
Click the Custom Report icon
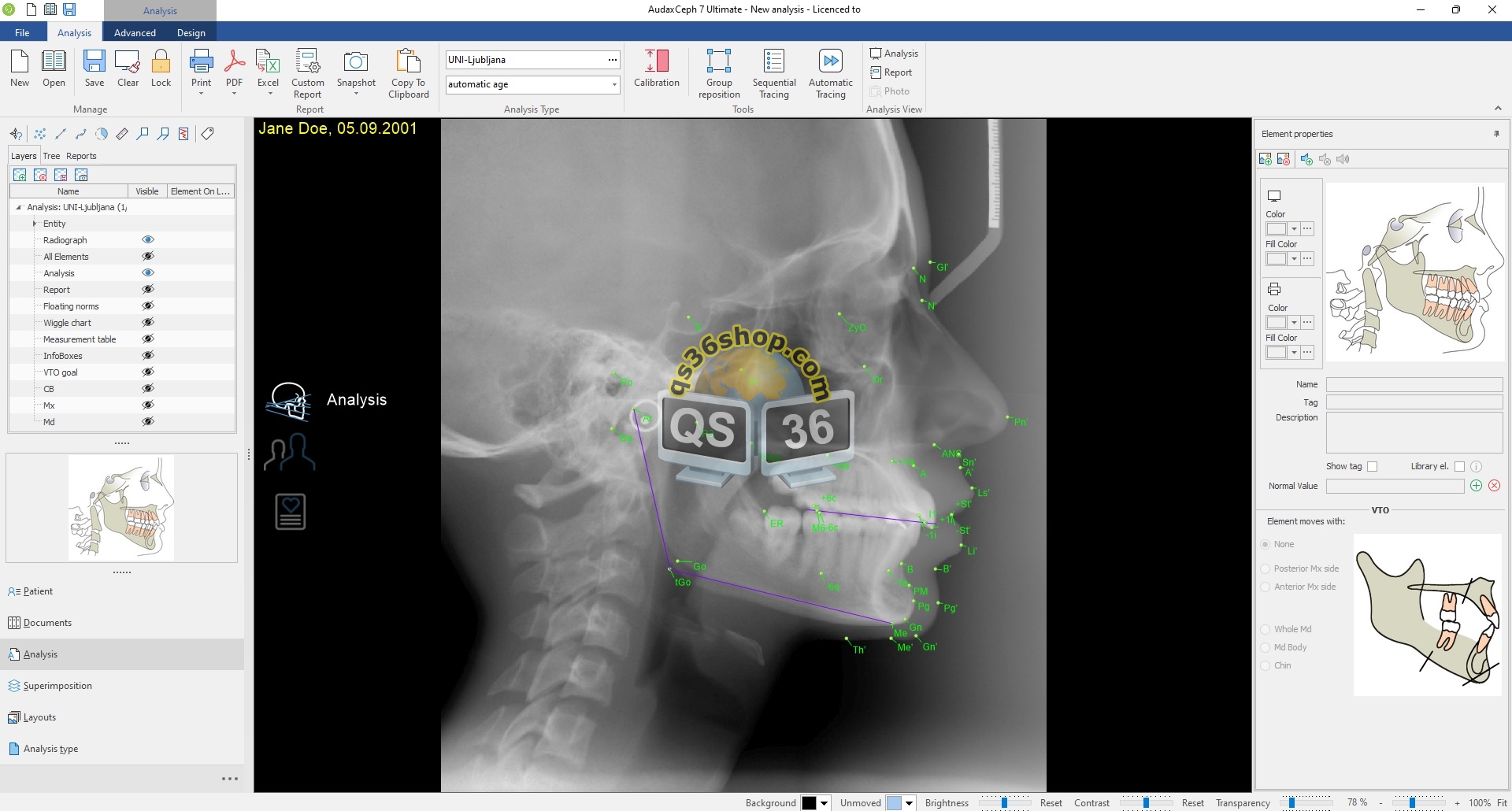click(x=307, y=61)
